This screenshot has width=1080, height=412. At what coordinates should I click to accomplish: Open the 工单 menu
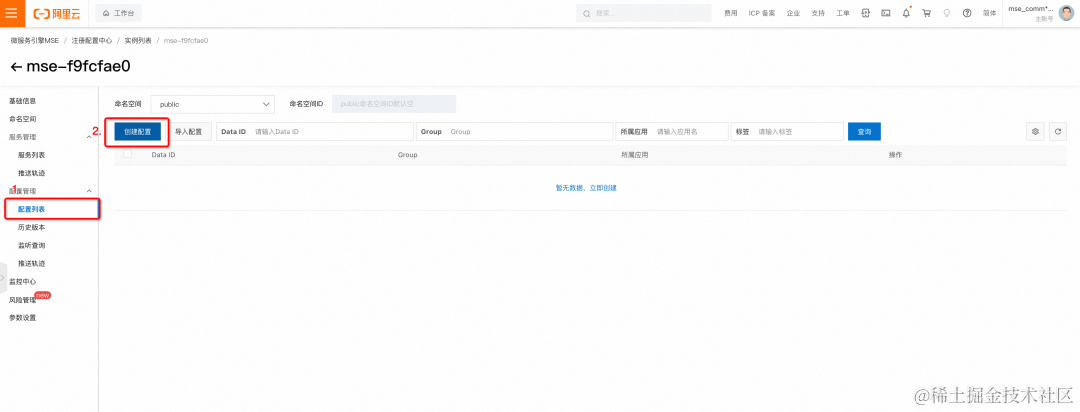(x=843, y=13)
